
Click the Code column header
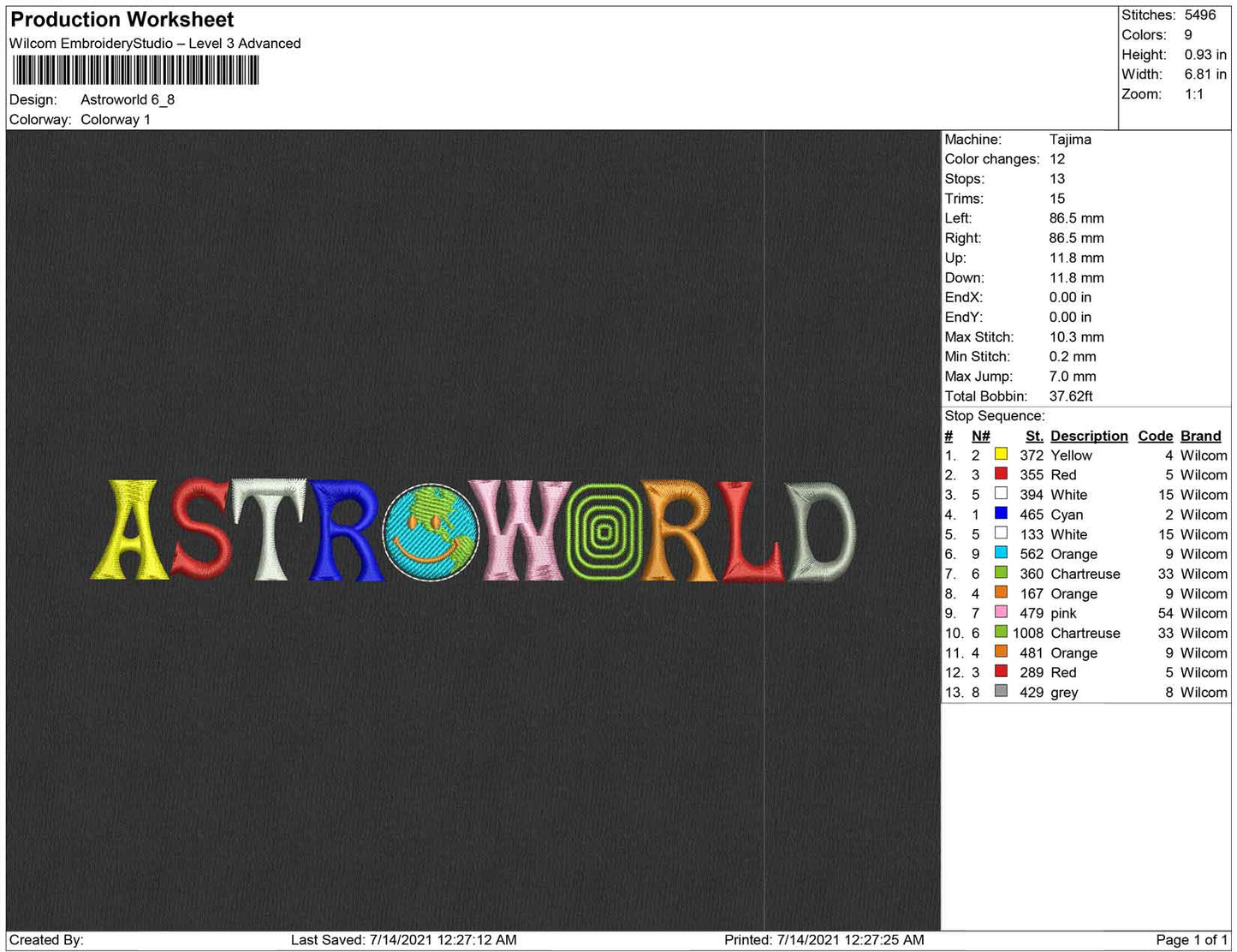coord(1155,436)
